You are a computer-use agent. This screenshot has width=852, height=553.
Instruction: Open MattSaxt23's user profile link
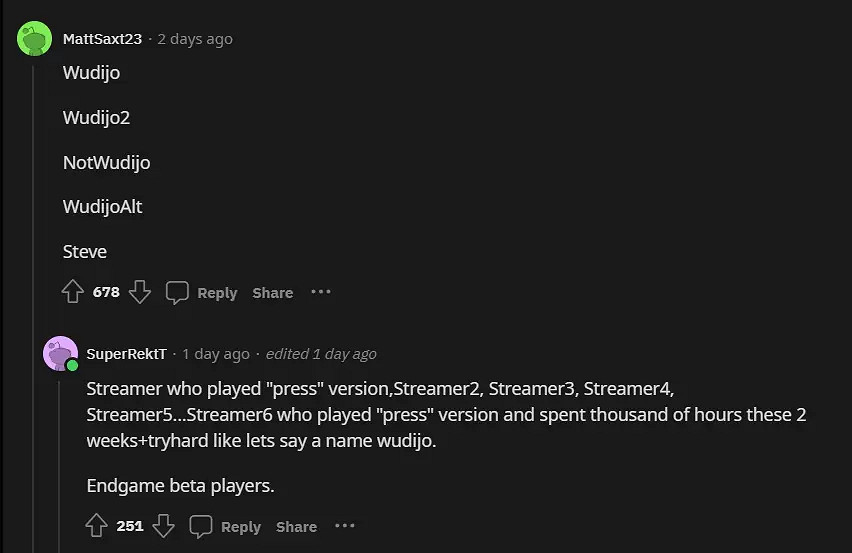pos(102,39)
